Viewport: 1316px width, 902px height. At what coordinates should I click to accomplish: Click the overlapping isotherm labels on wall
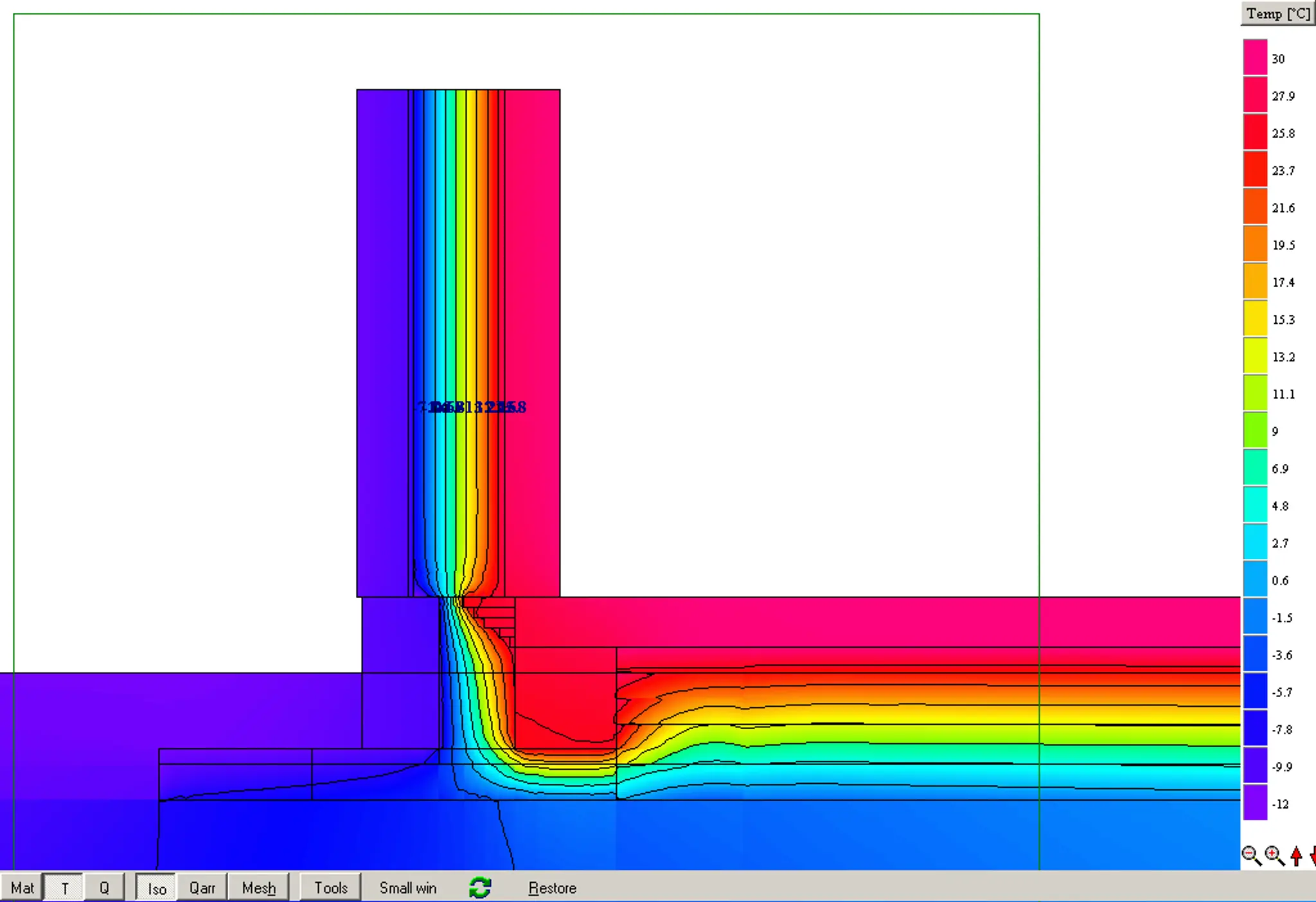coord(472,407)
